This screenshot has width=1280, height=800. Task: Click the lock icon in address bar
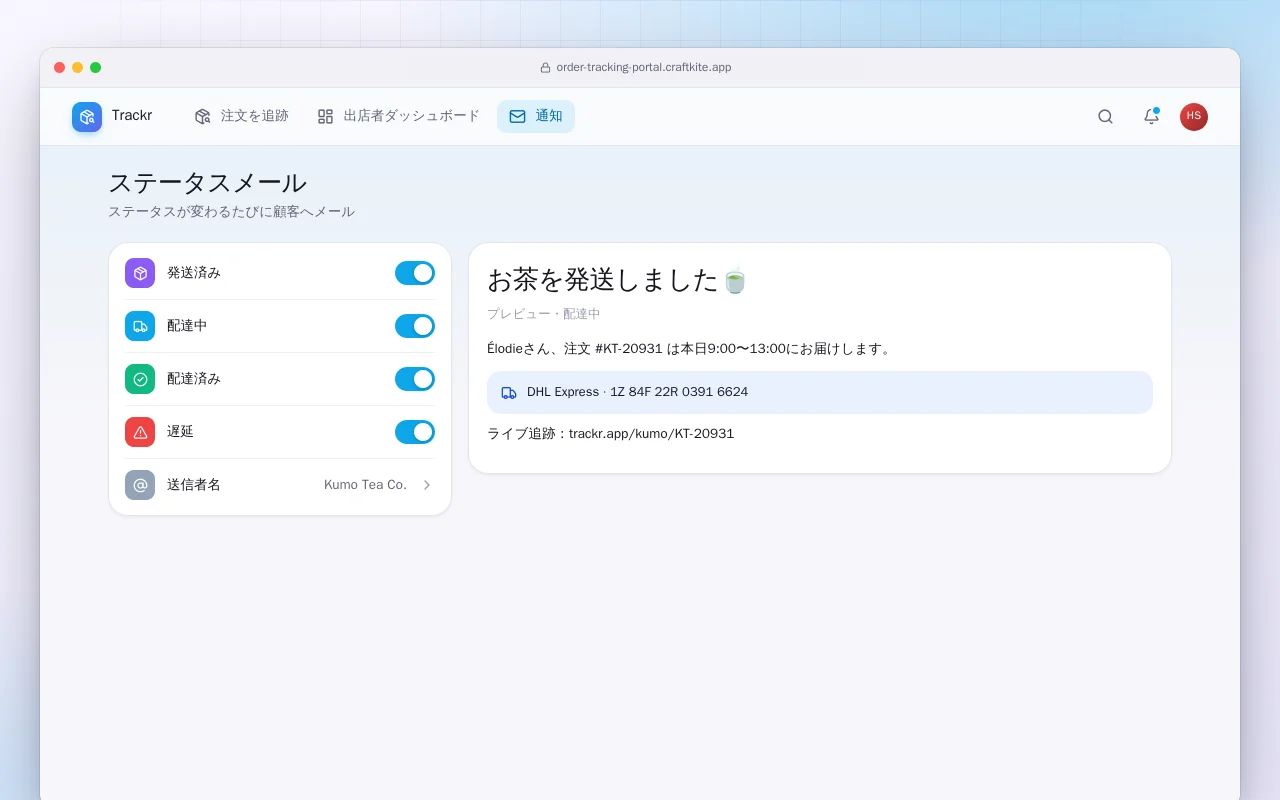click(x=545, y=68)
